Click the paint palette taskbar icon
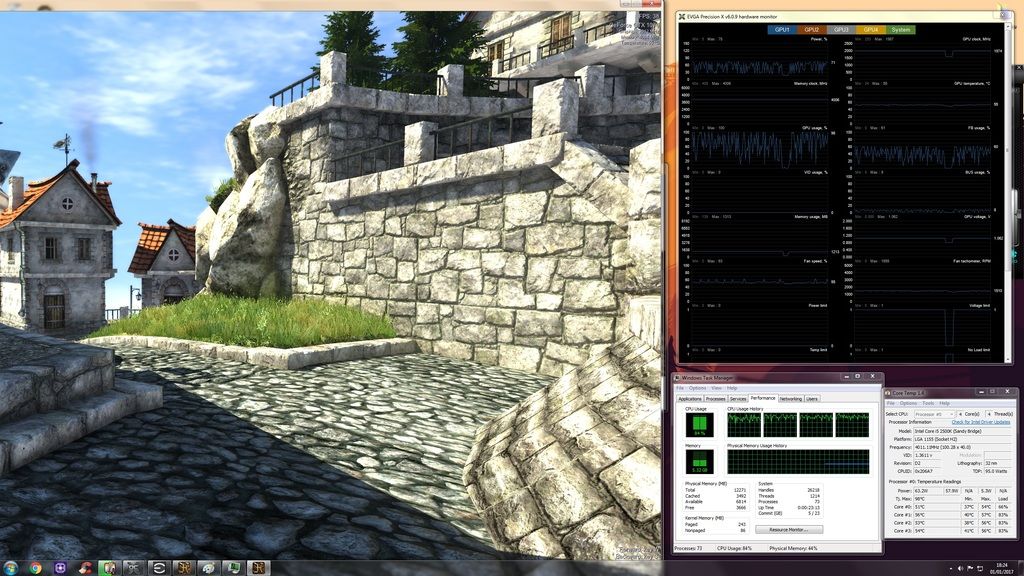Image resolution: width=1024 pixels, height=576 pixels. coord(208,568)
